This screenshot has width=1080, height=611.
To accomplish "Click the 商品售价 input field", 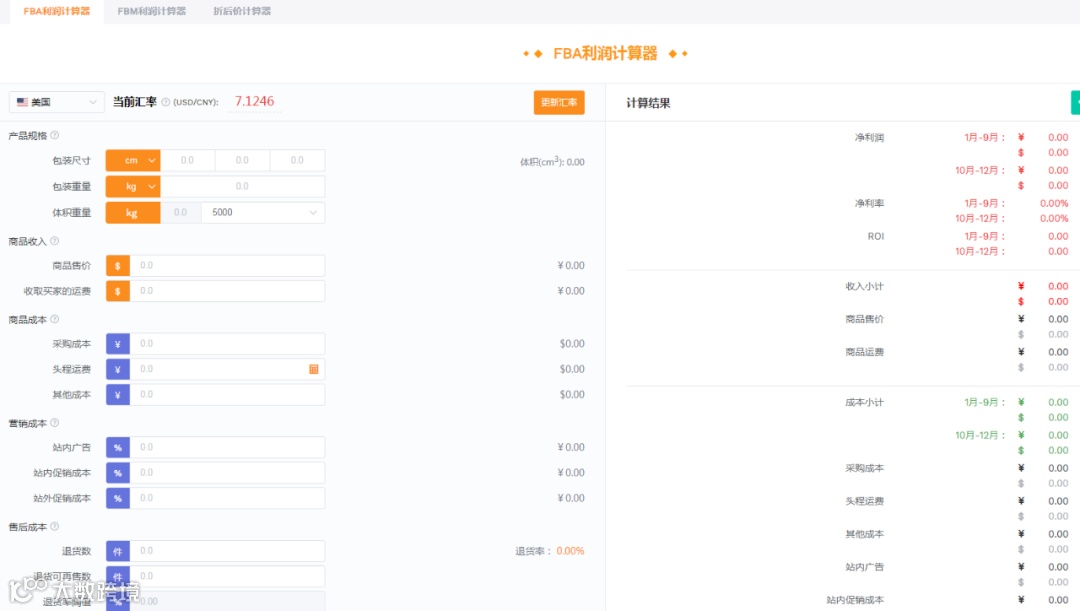I will pos(227,265).
